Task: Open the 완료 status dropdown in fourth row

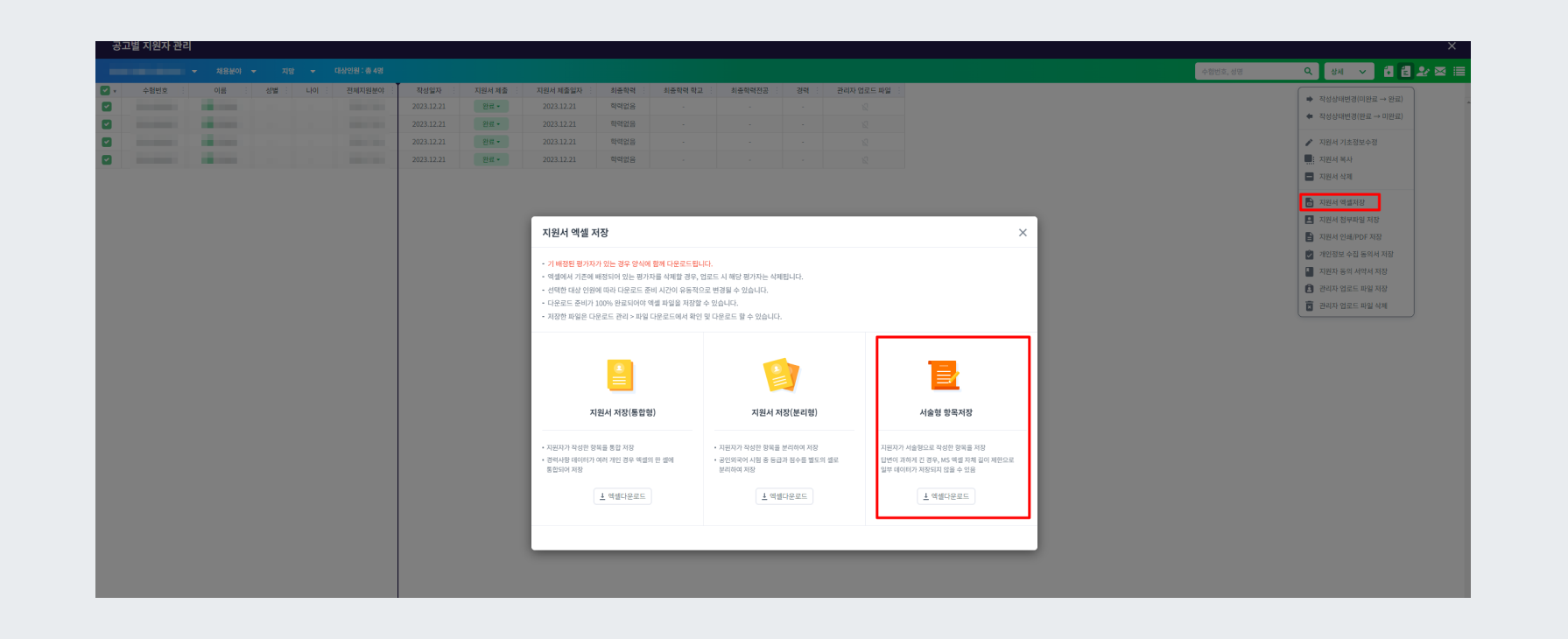Action: (x=490, y=160)
